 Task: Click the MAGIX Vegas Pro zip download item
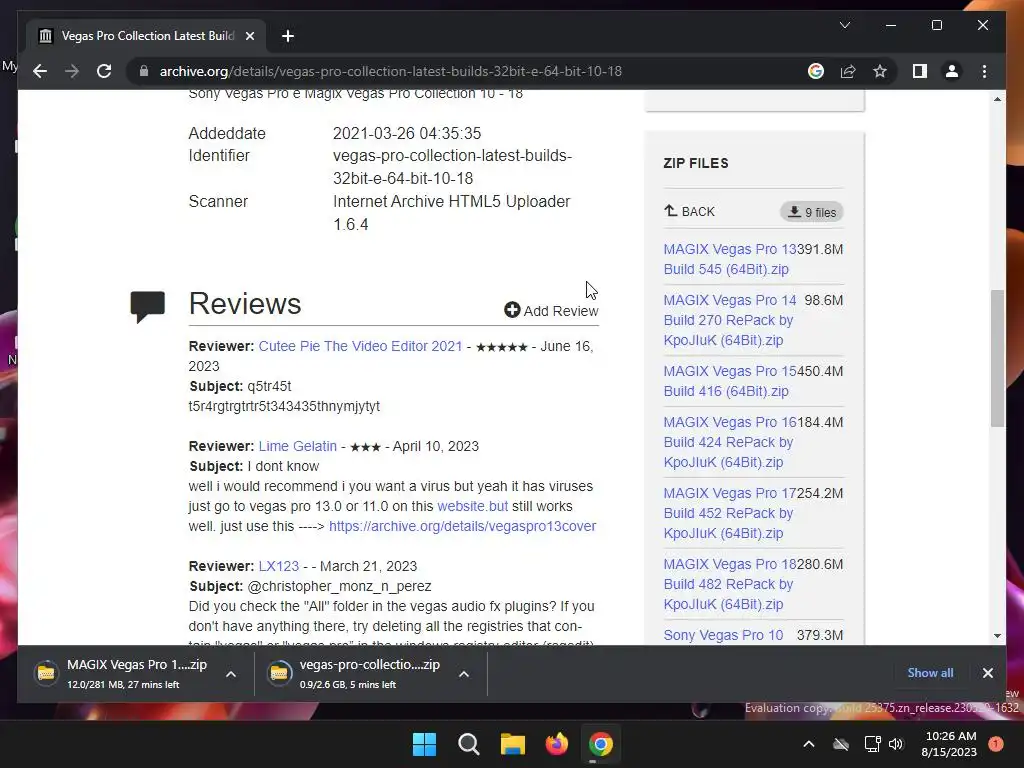click(123, 674)
